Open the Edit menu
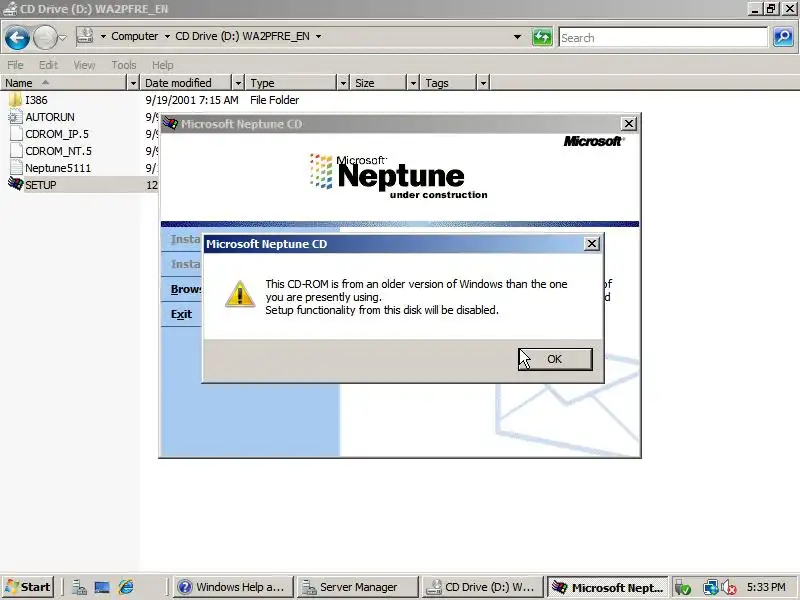This screenshot has height=600, width=800. click(48, 65)
